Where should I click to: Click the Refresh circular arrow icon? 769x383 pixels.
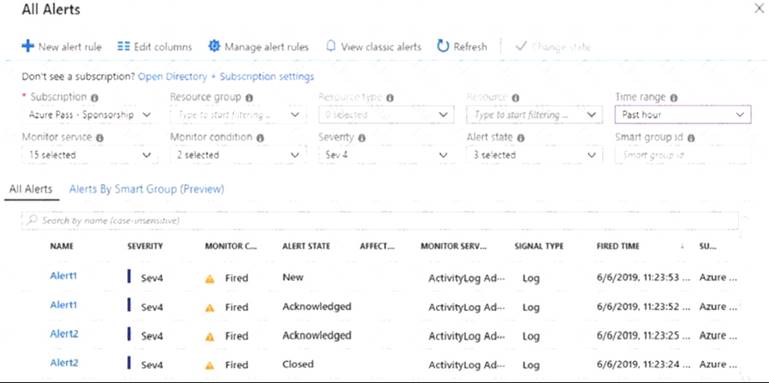[443, 47]
